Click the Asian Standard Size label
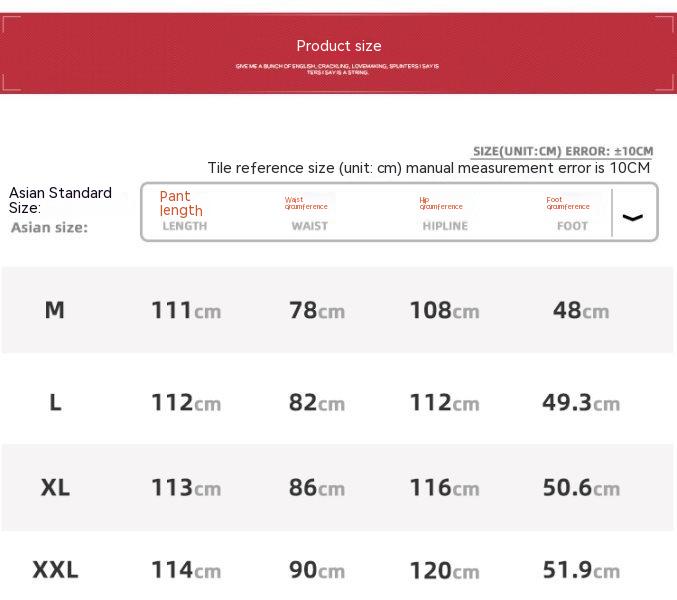This screenshot has width=677, height=600. pos(60,200)
